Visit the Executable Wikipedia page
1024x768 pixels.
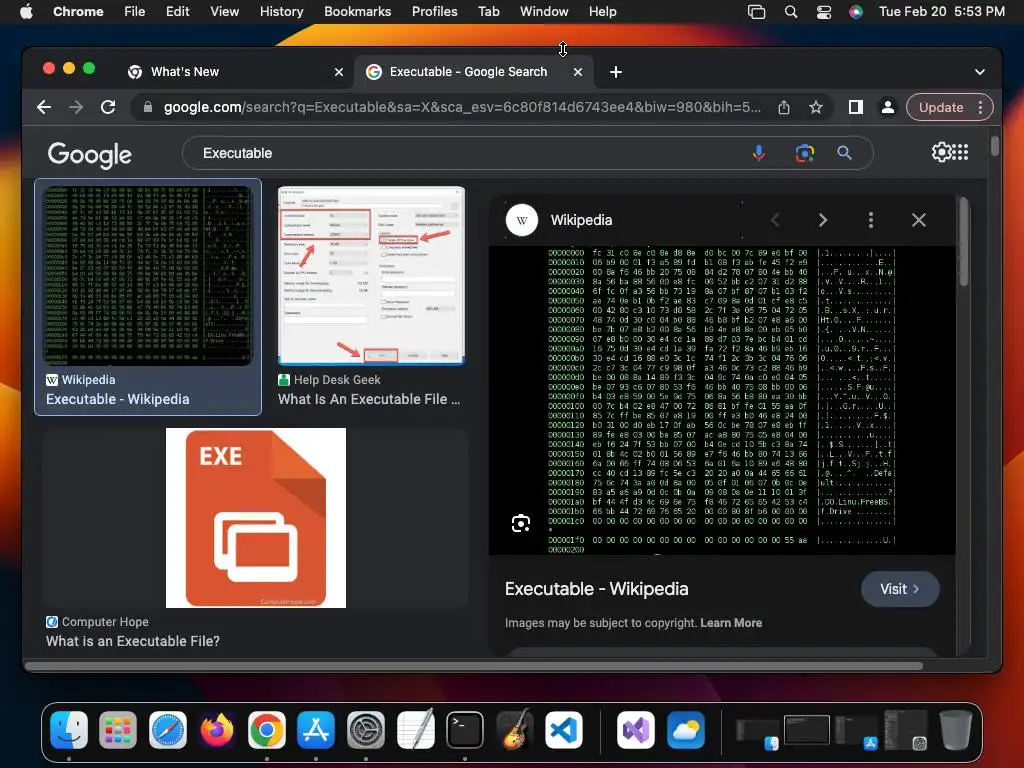900,589
